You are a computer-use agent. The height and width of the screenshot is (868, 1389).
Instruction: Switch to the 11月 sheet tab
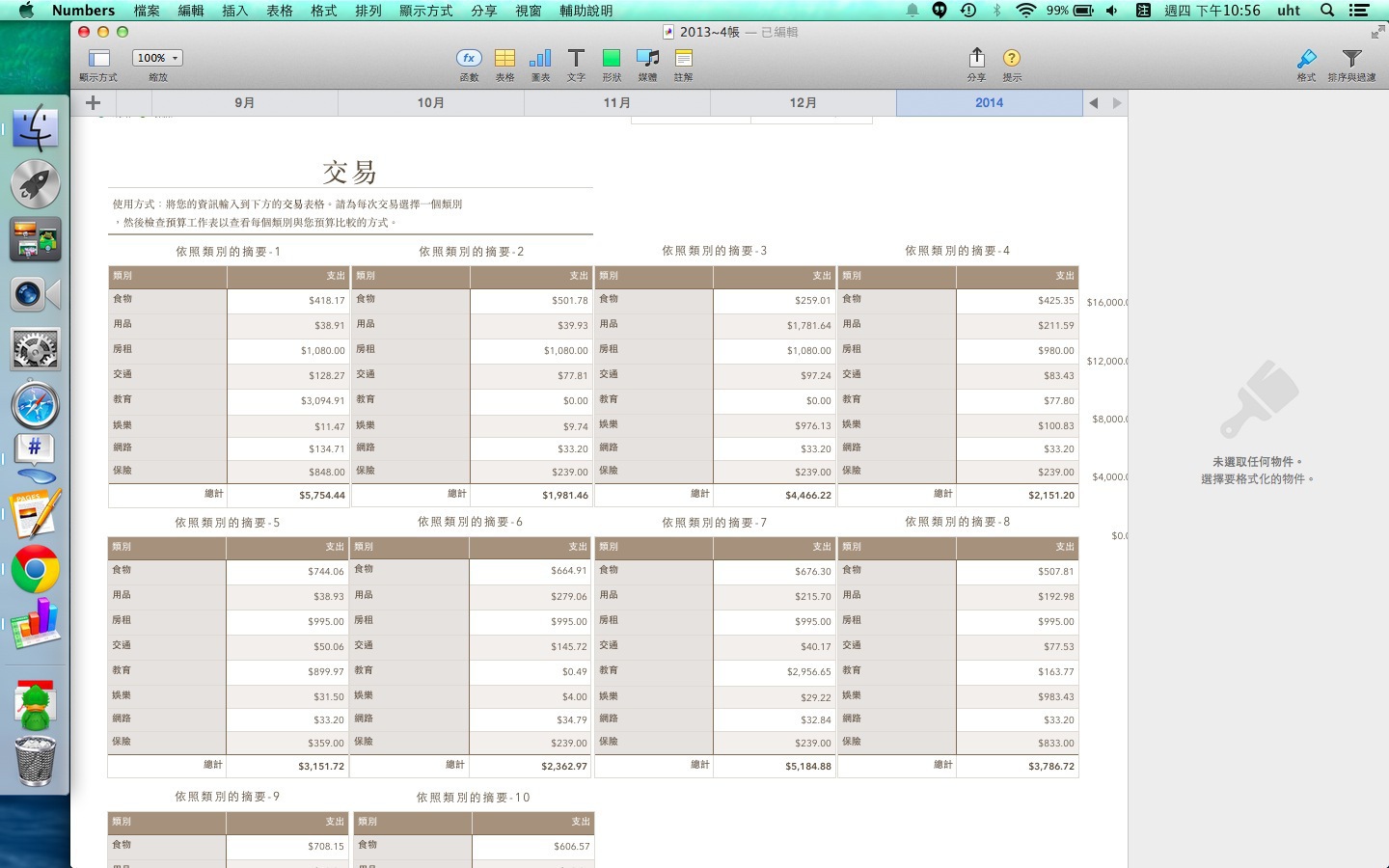[x=617, y=103]
